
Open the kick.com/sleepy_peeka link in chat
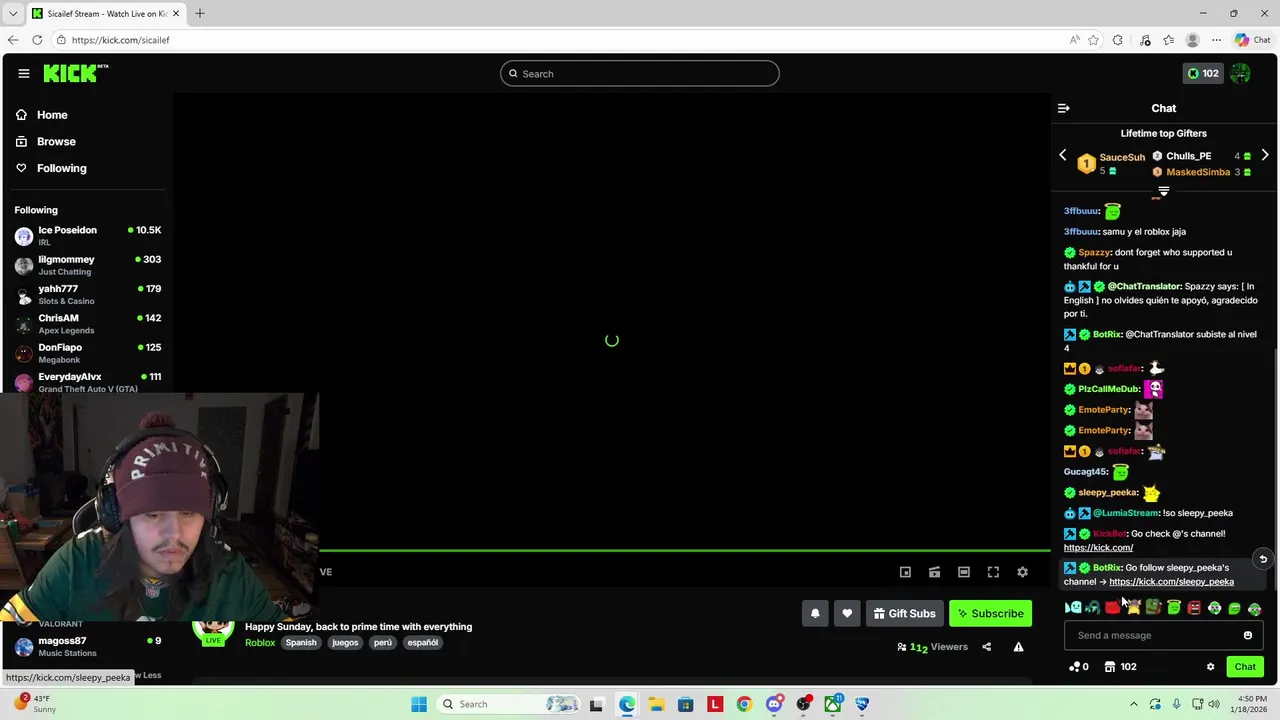[1171, 582]
